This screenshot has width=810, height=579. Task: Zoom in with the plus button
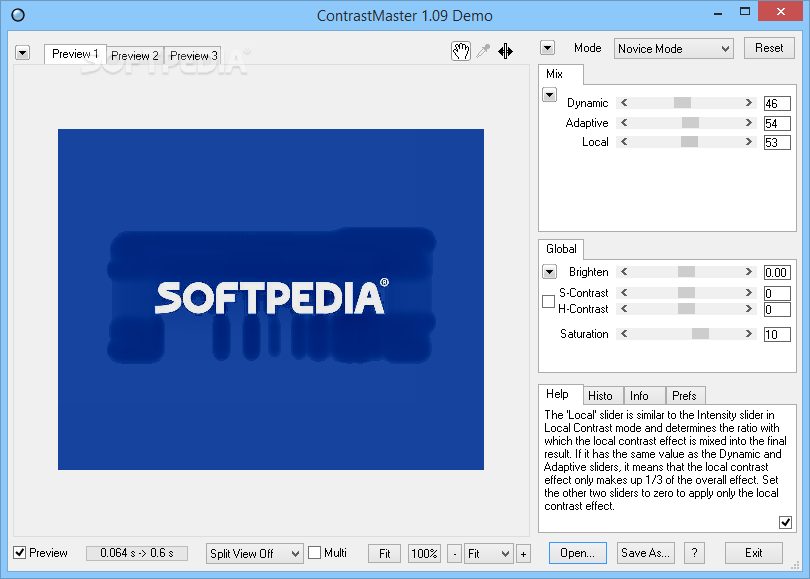523,554
